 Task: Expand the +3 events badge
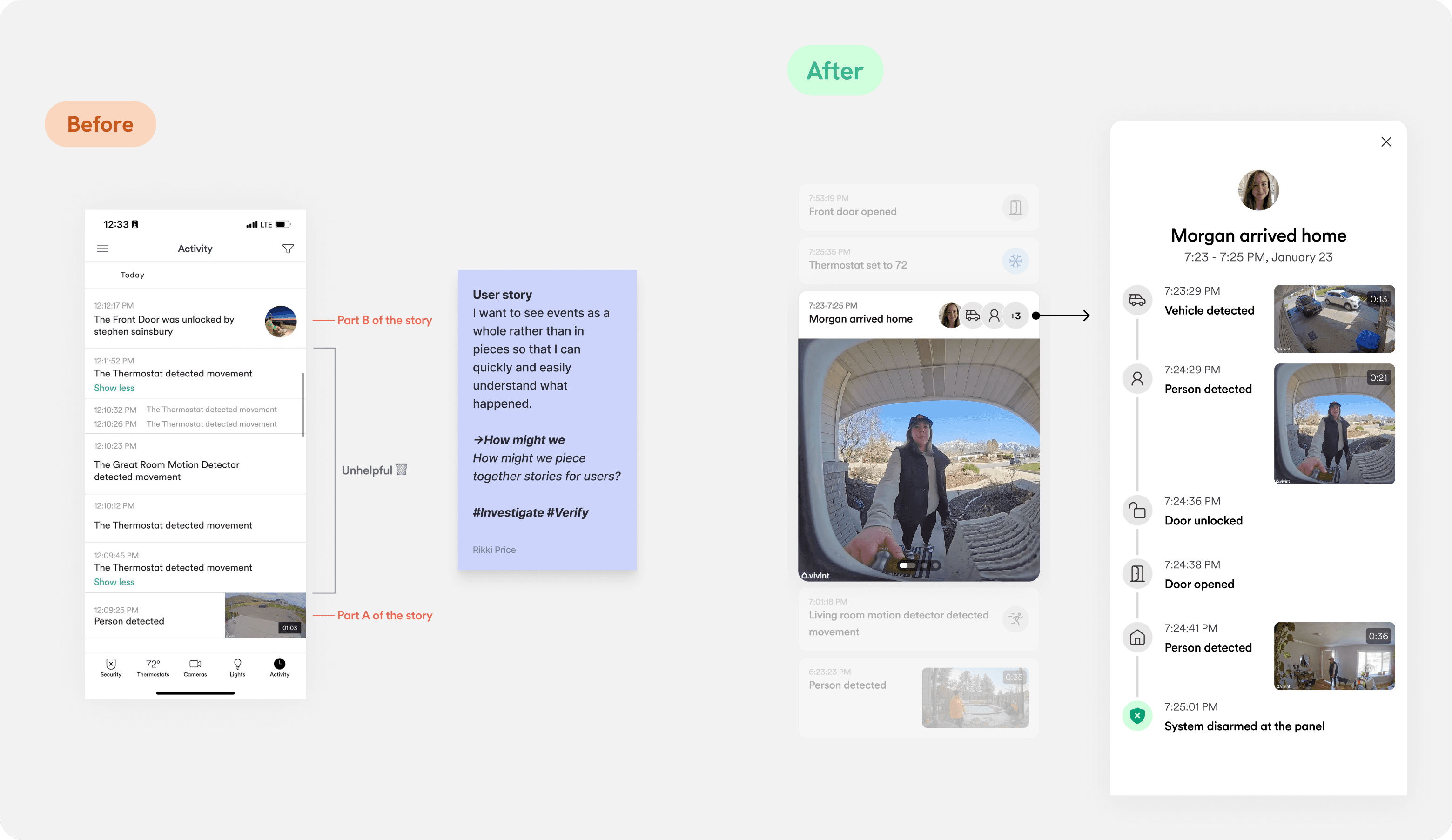click(1015, 316)
